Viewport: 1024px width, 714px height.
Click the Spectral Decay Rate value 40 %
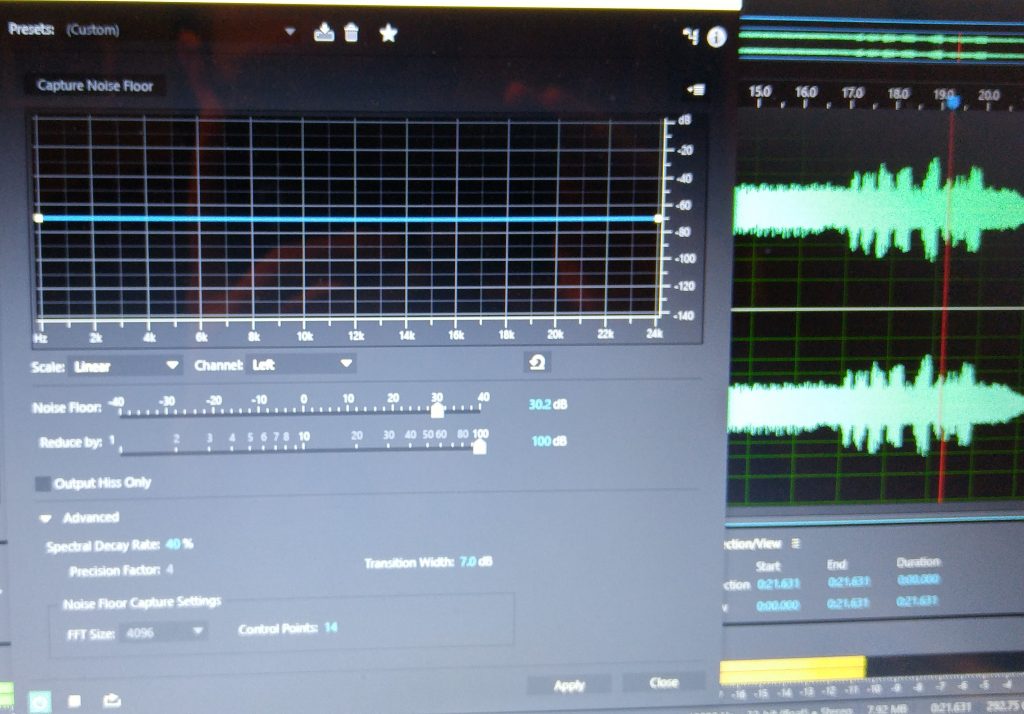(180, 544)
